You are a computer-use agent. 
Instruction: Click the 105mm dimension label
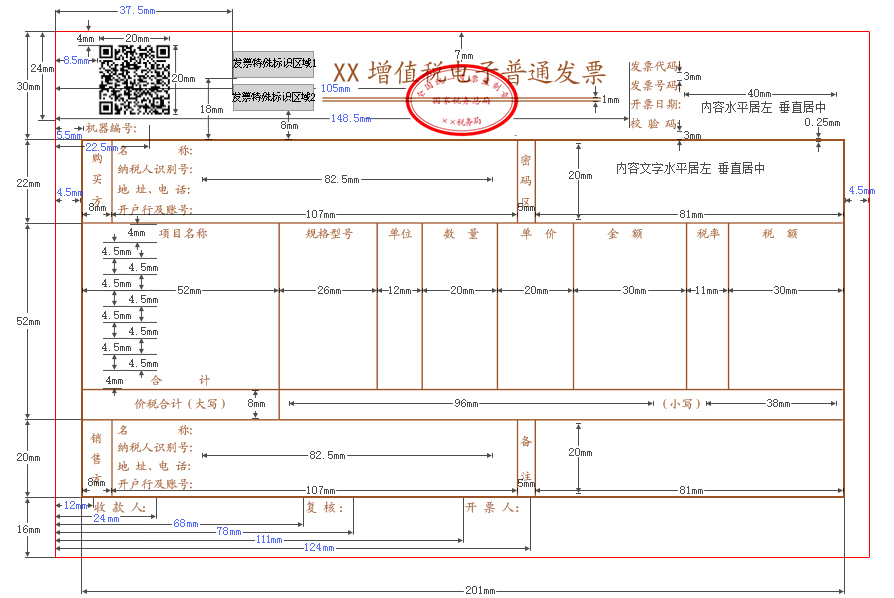coord(335,88)
